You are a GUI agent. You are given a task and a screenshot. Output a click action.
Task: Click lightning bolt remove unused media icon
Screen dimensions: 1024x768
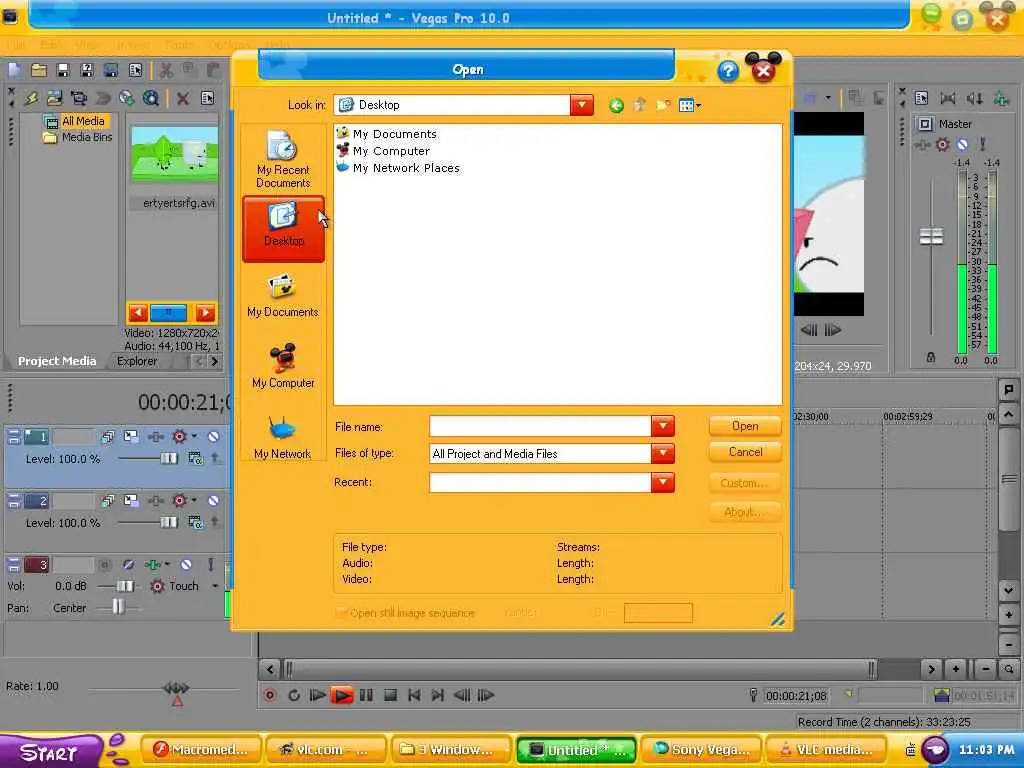pyautogui.click(x=31, y=98)
